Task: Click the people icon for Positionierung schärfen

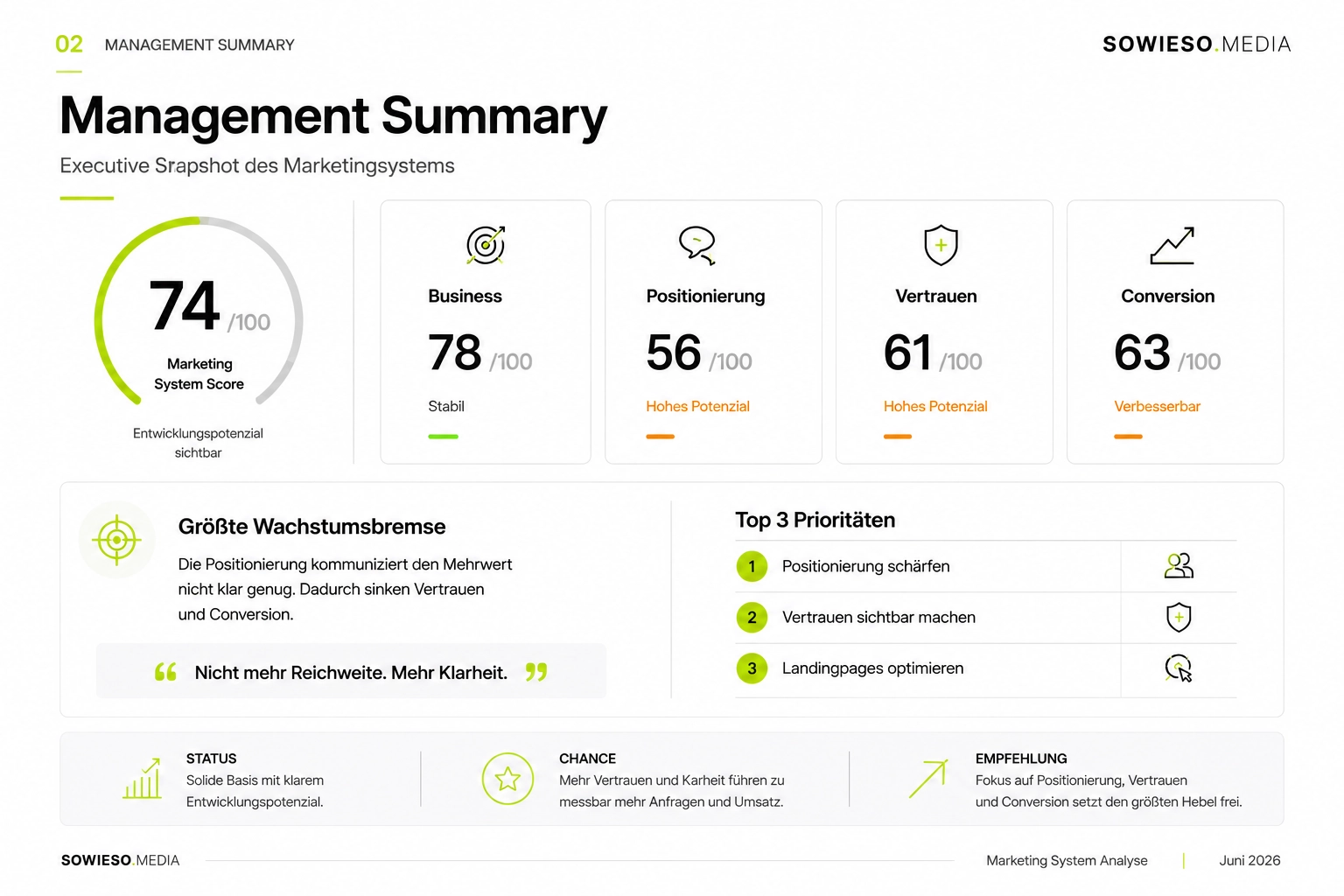Action: (1179, 566)
